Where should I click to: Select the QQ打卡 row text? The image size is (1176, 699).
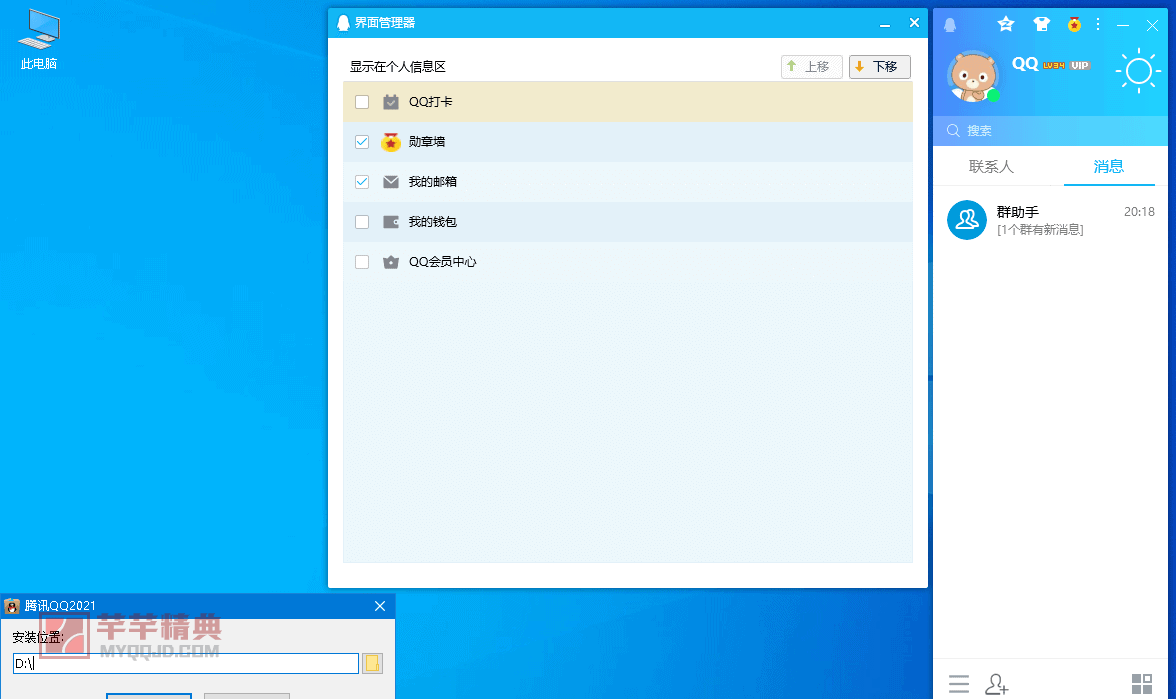pyautogui.click(x=430, y=102)
